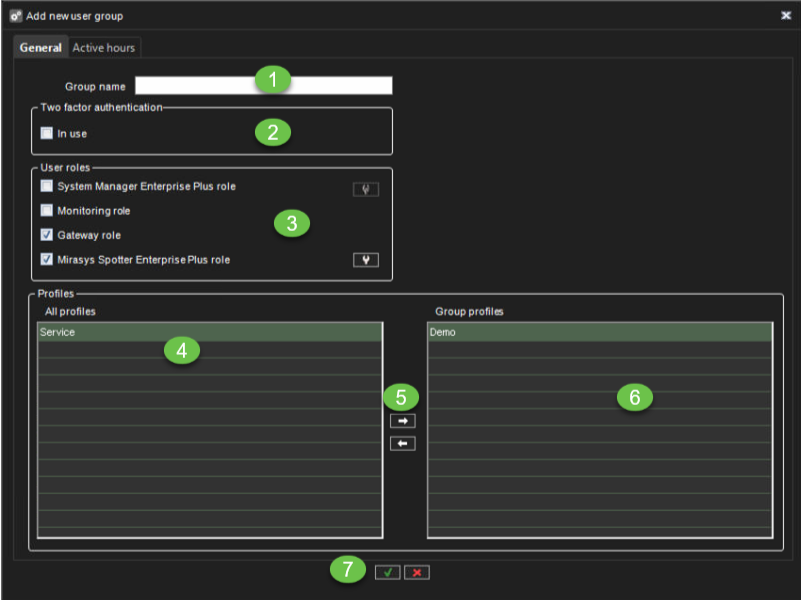Uncheck the Gateway role checkbox
Screen dimensions: 802x600
(x=46, y=235)
